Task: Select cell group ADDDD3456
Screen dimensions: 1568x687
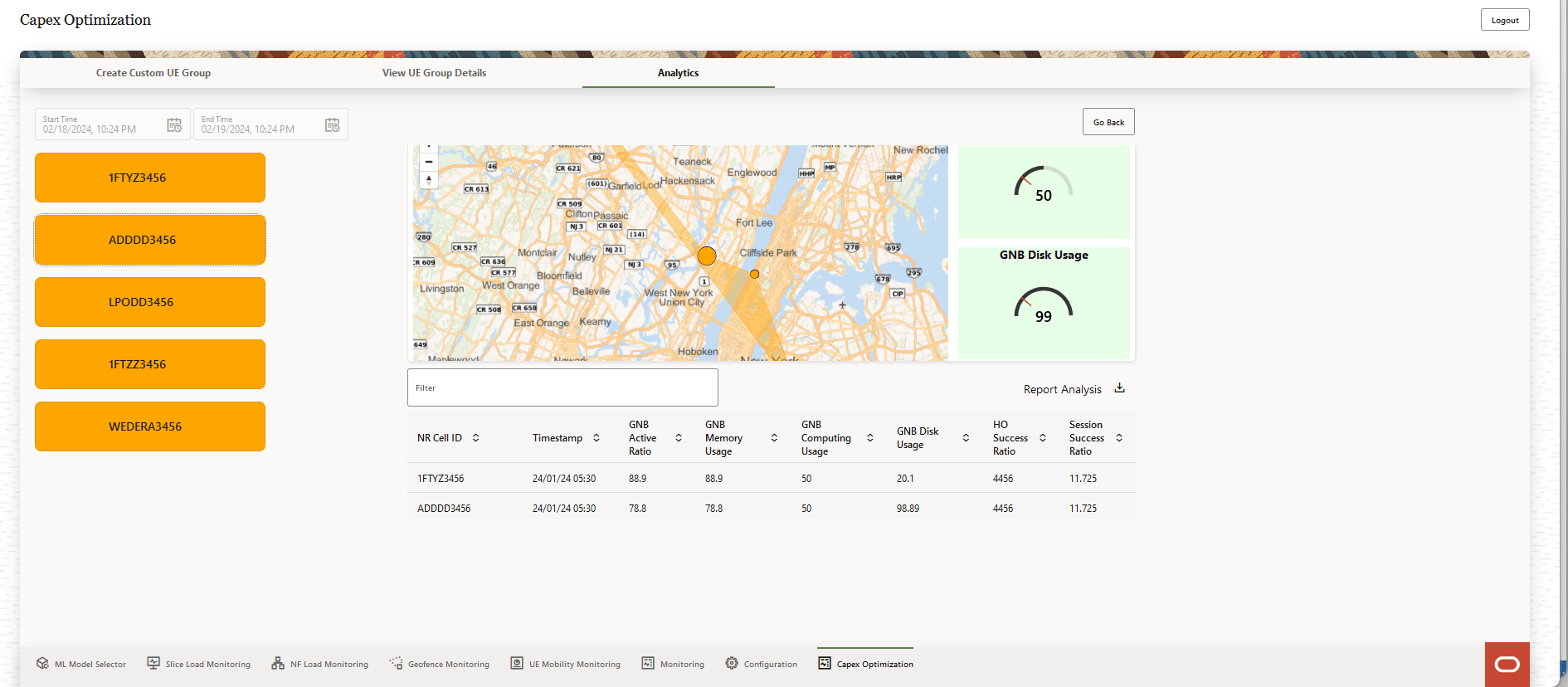Action: (150, 240)
